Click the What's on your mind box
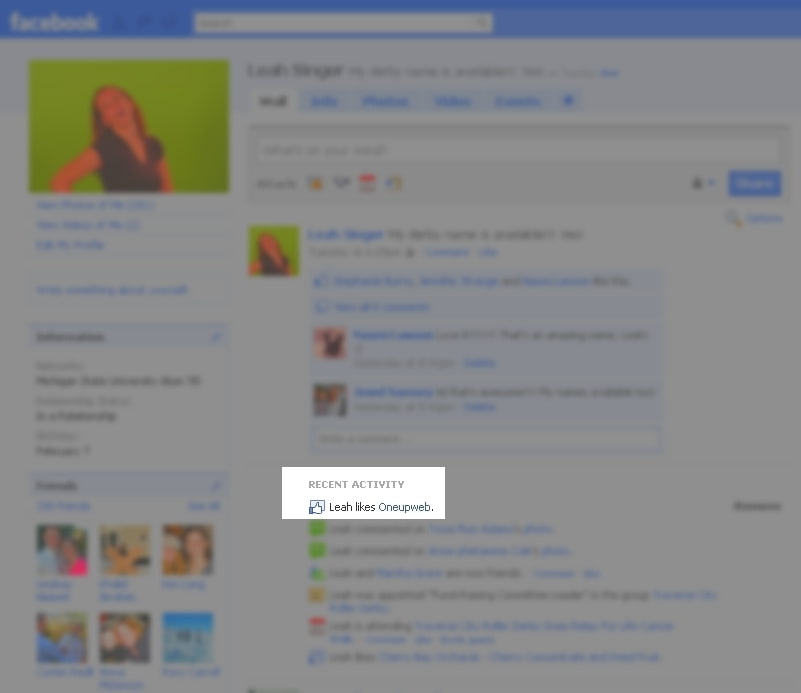Viewport: 801px width, 693px height. point(518,150)
